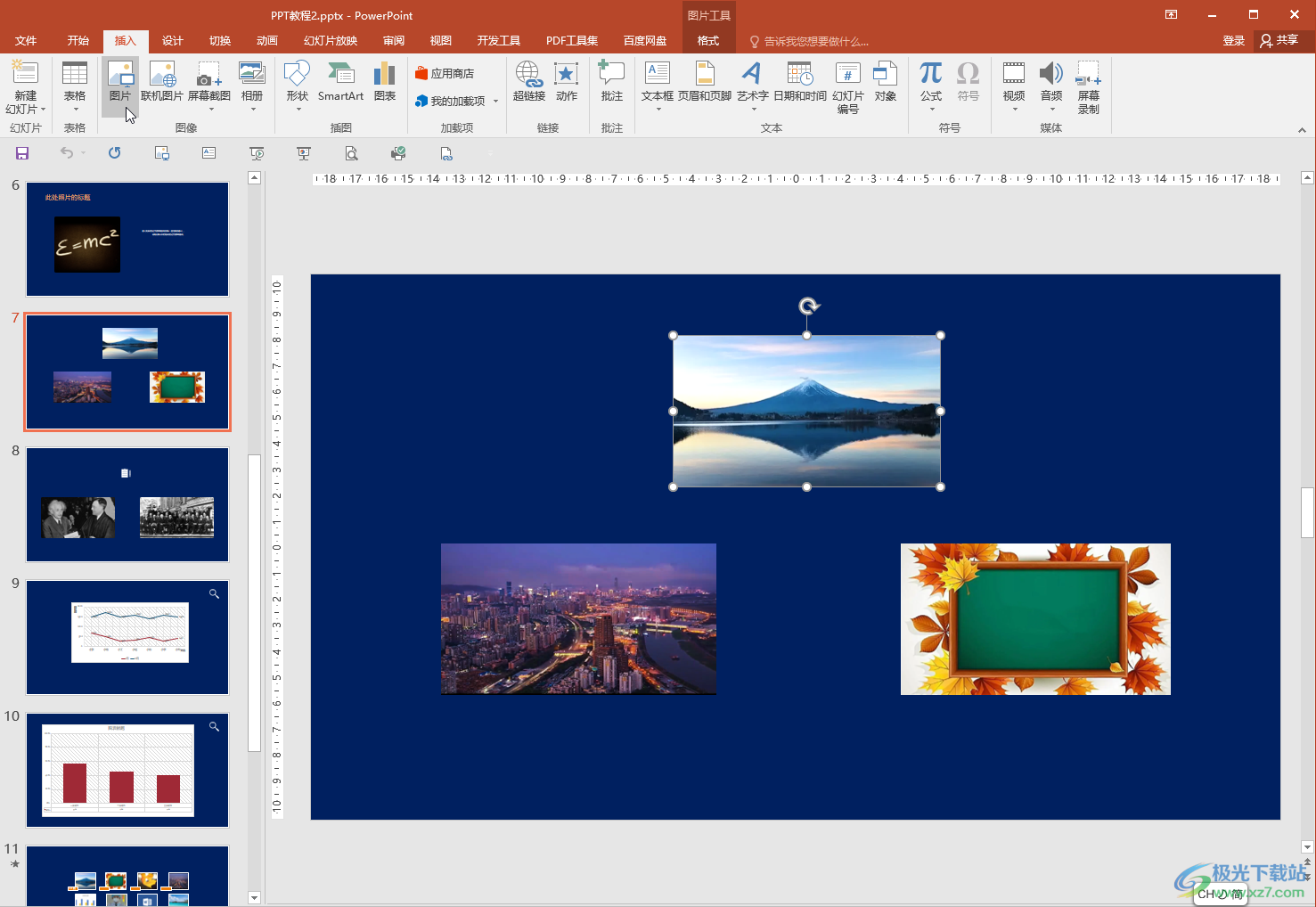Insert an Equation (公式)
The image size is (1316, 907).
(x=931, y=86)
